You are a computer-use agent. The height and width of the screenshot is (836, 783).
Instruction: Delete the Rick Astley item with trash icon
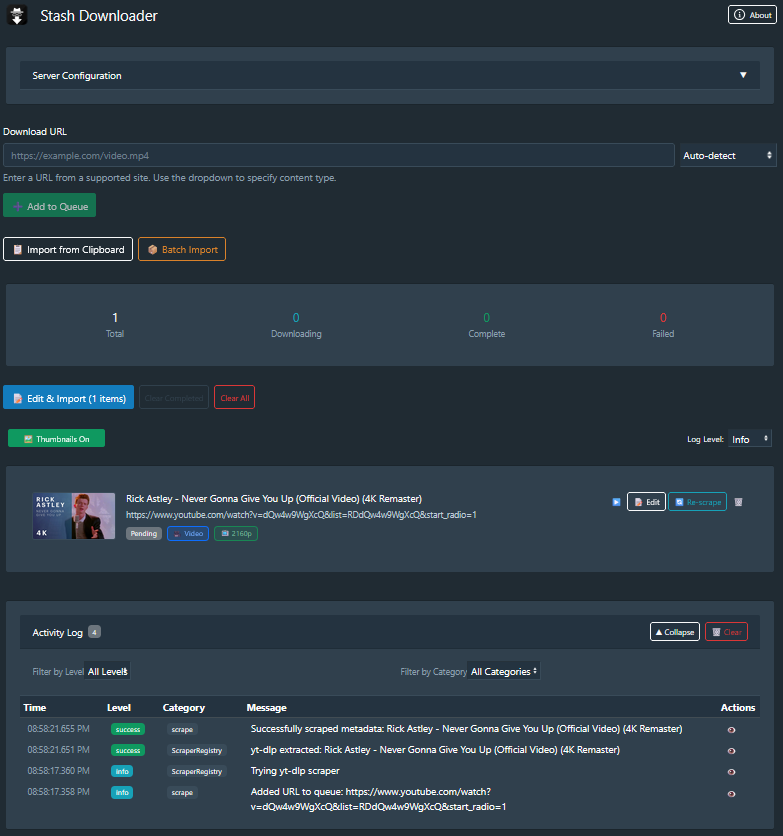pyautogui.click(x=738, y=502)
